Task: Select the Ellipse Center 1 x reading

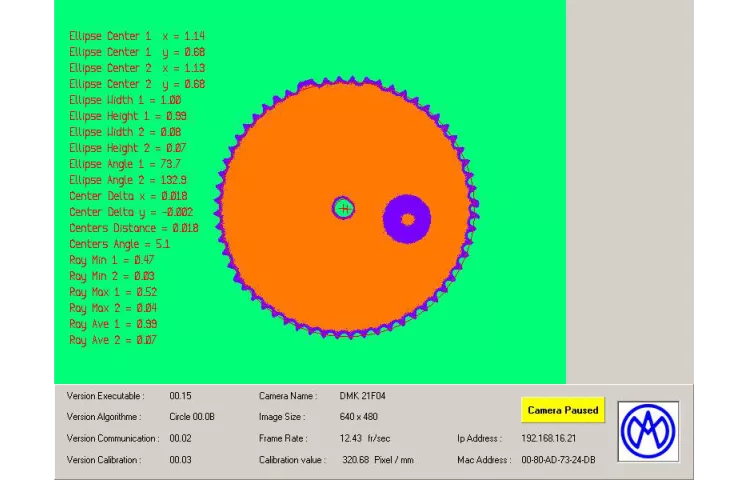Action: (137, 36)
